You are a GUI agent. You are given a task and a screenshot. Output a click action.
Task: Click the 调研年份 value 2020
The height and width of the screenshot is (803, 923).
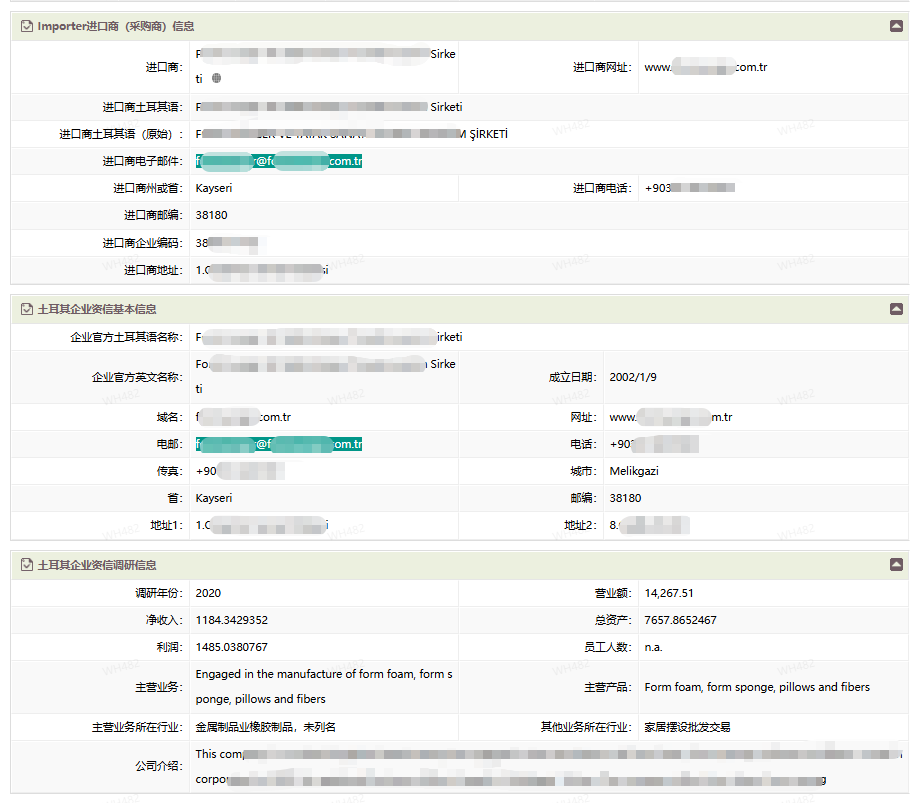[208, 593]
